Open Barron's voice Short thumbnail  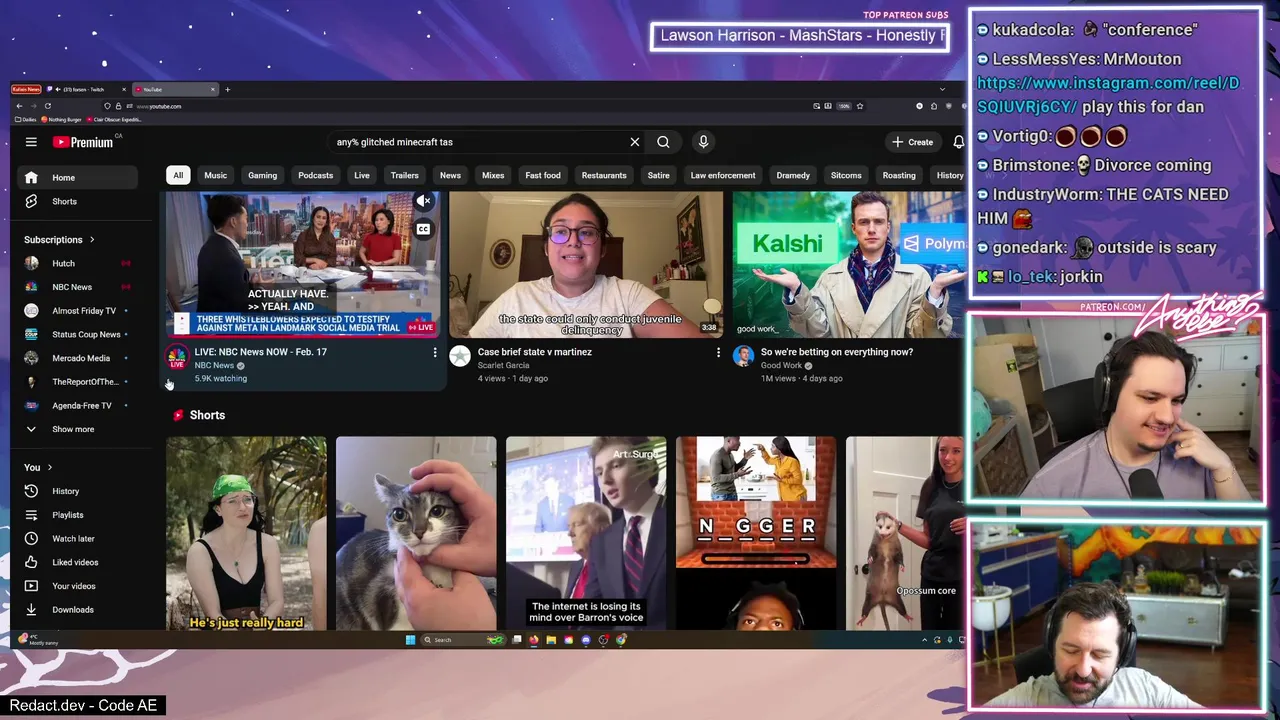coord(586,533)
